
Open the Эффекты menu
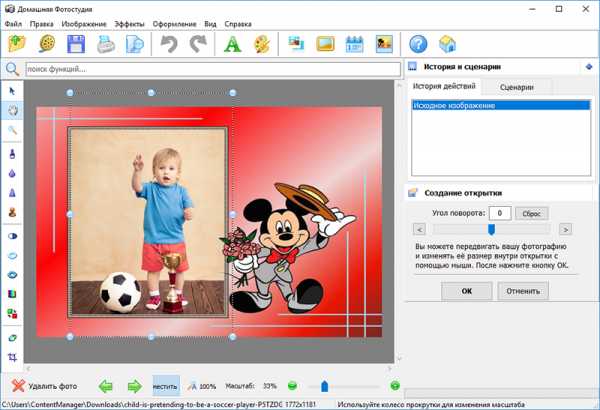129,22
